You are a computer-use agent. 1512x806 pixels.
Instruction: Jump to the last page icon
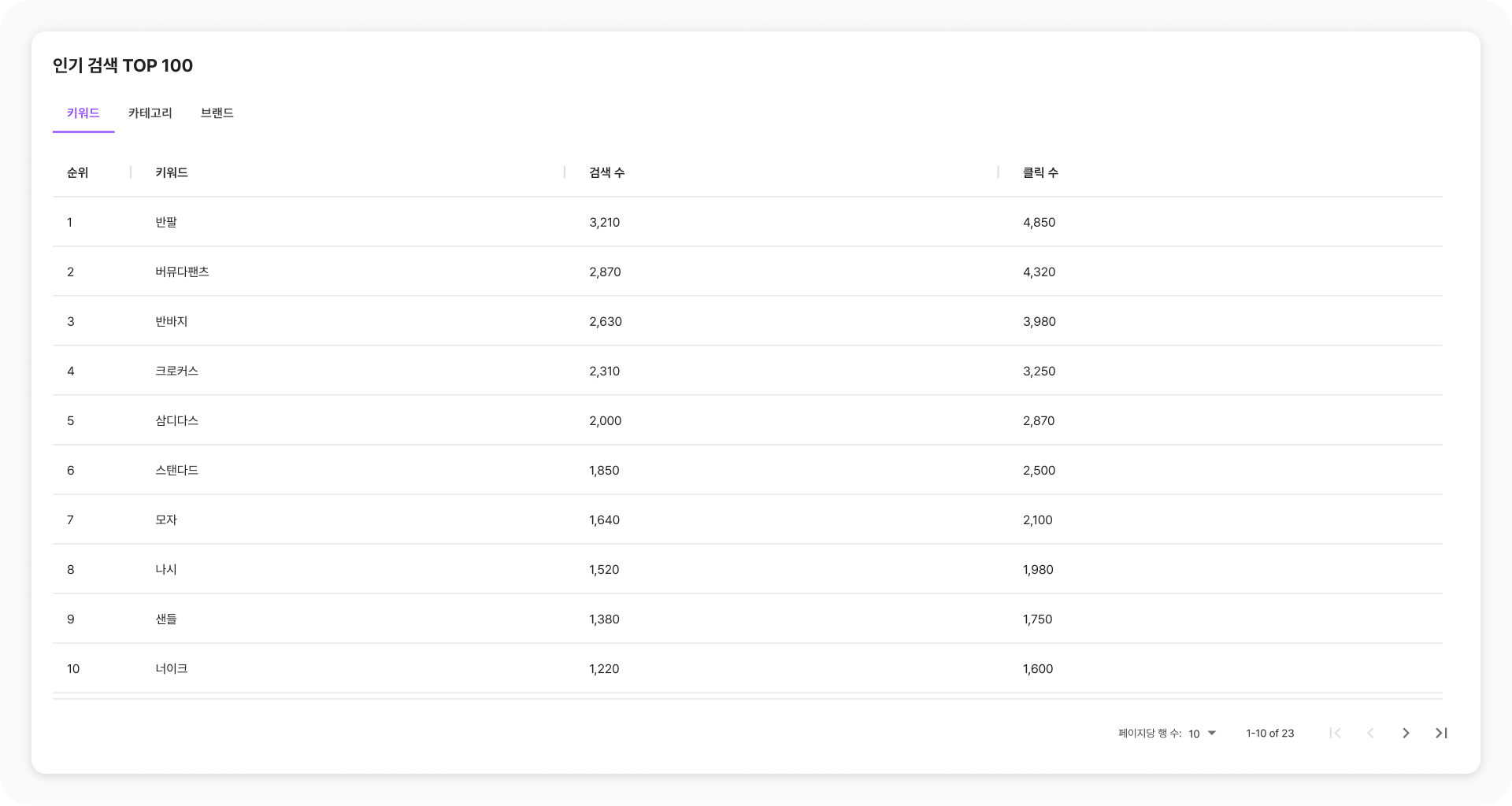click(1441, 733)
